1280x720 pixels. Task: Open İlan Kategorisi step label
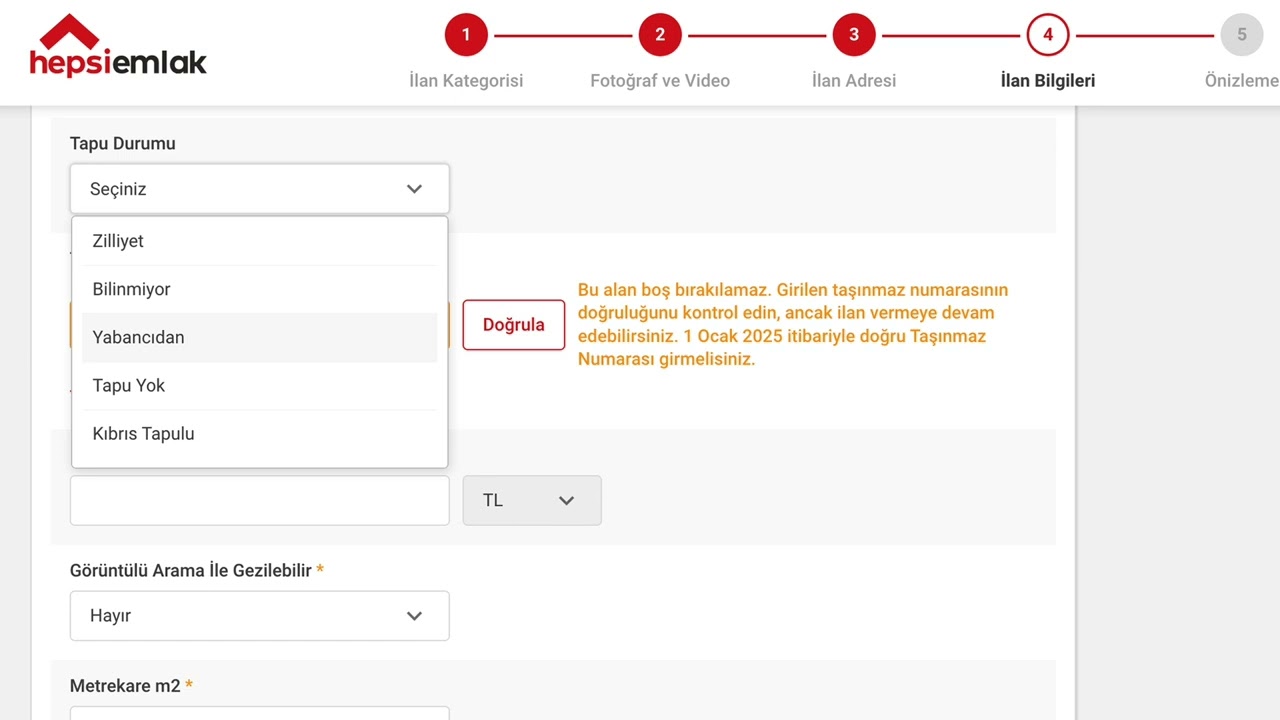(x=466, y=81)
